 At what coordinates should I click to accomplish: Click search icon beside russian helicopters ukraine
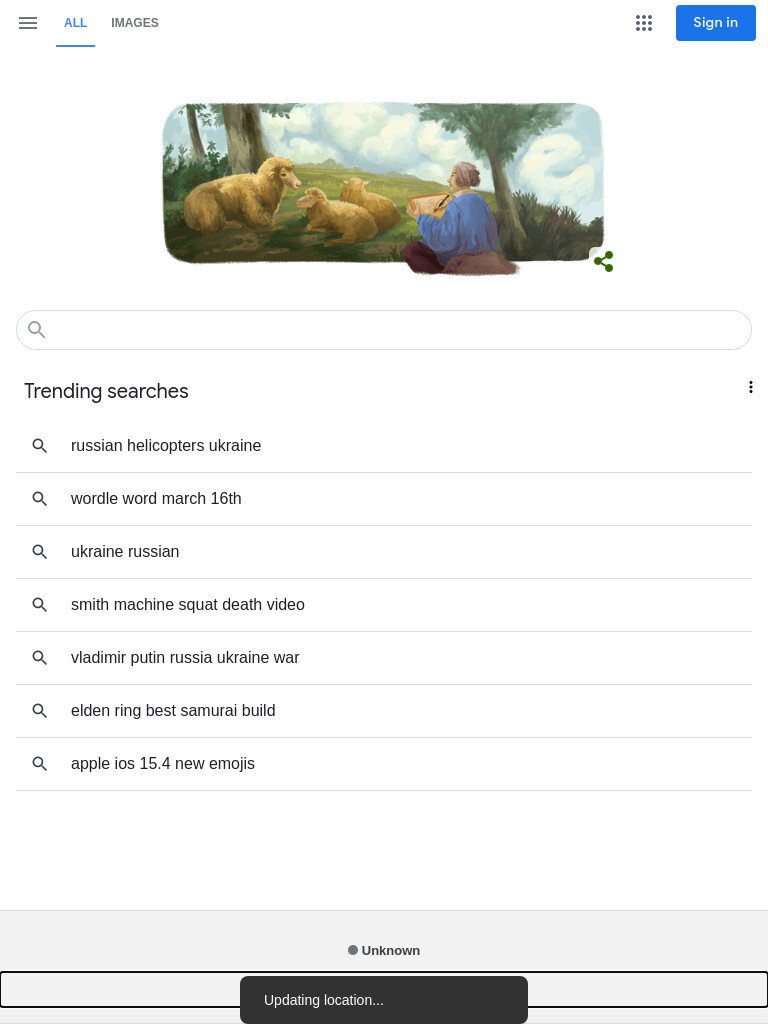coord(40,445)
